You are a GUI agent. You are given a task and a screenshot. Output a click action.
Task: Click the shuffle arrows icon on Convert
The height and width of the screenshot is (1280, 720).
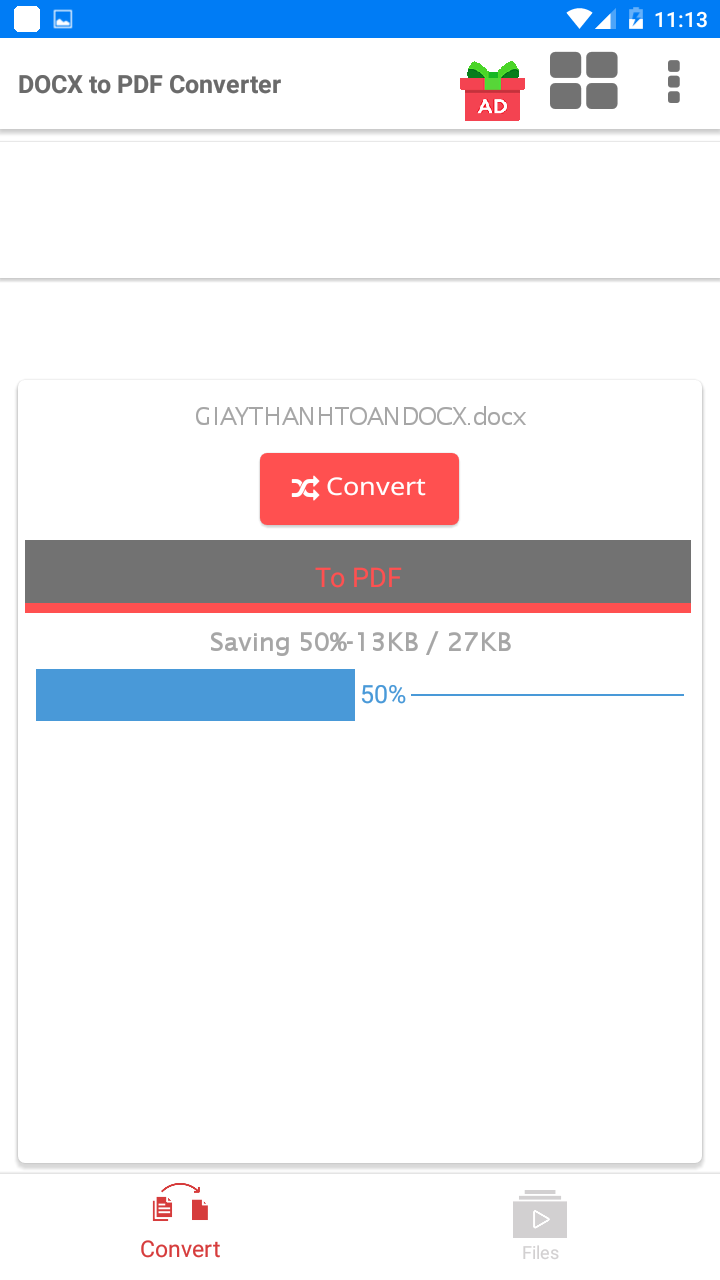pyautogui.click(x=305, y=488)
